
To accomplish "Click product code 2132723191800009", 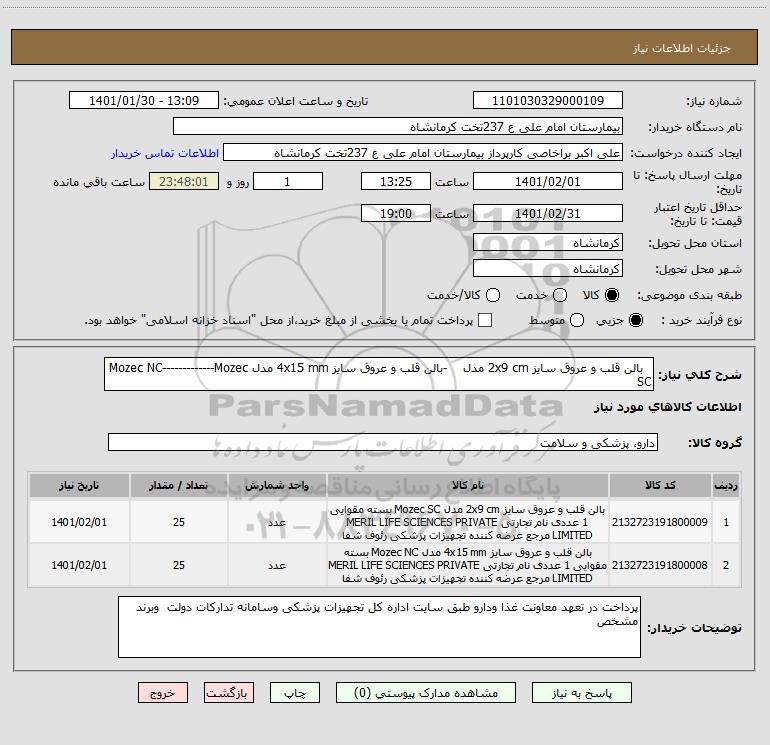I will point(660,522).
